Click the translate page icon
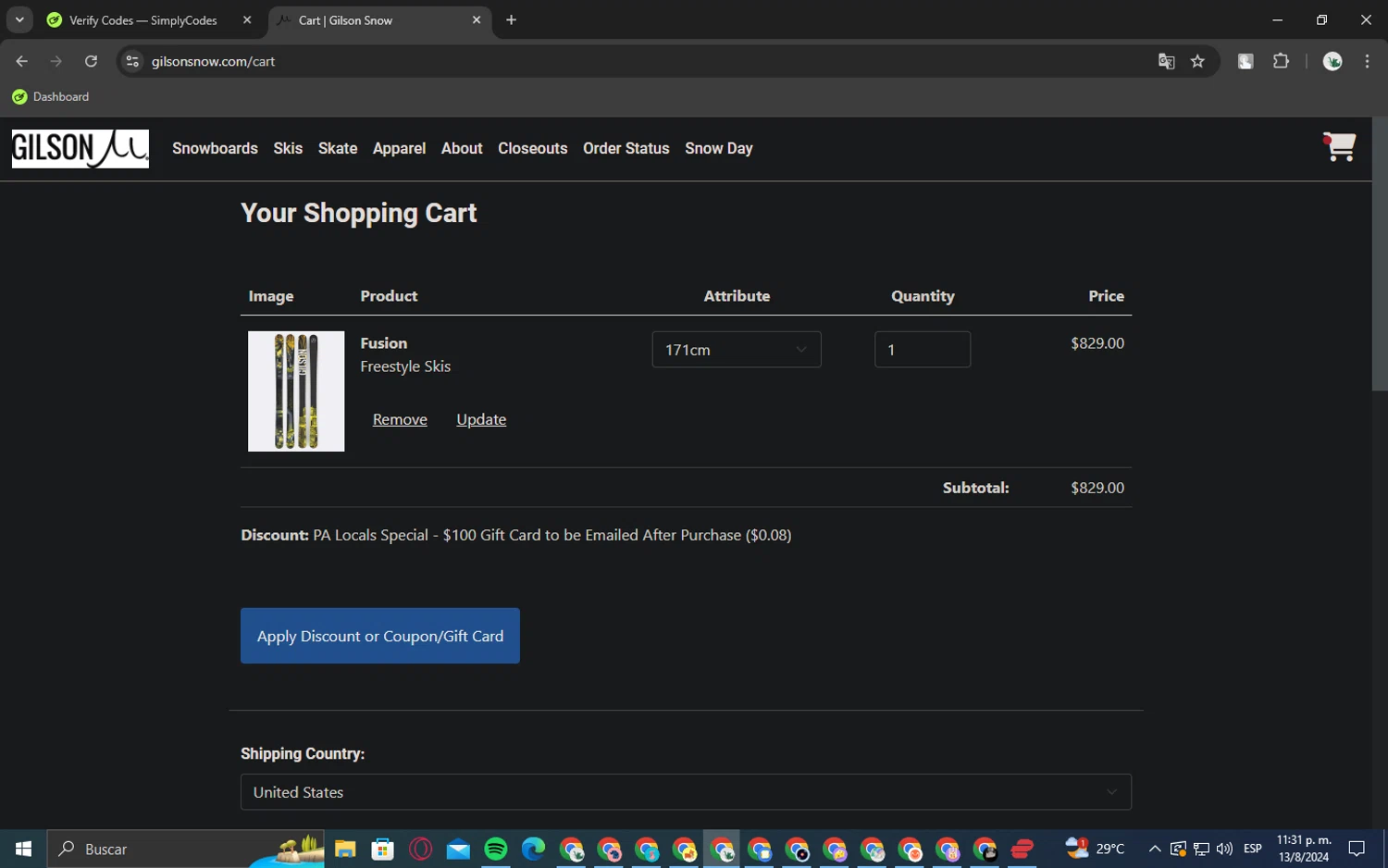Viewport: 1388px width, 868px height. click(x=1166, y=61)
